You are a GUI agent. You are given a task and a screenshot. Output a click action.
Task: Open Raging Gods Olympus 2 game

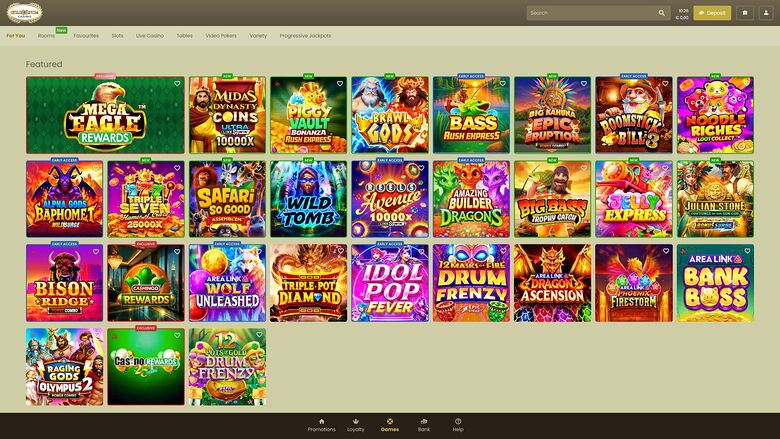coord(65,367)
